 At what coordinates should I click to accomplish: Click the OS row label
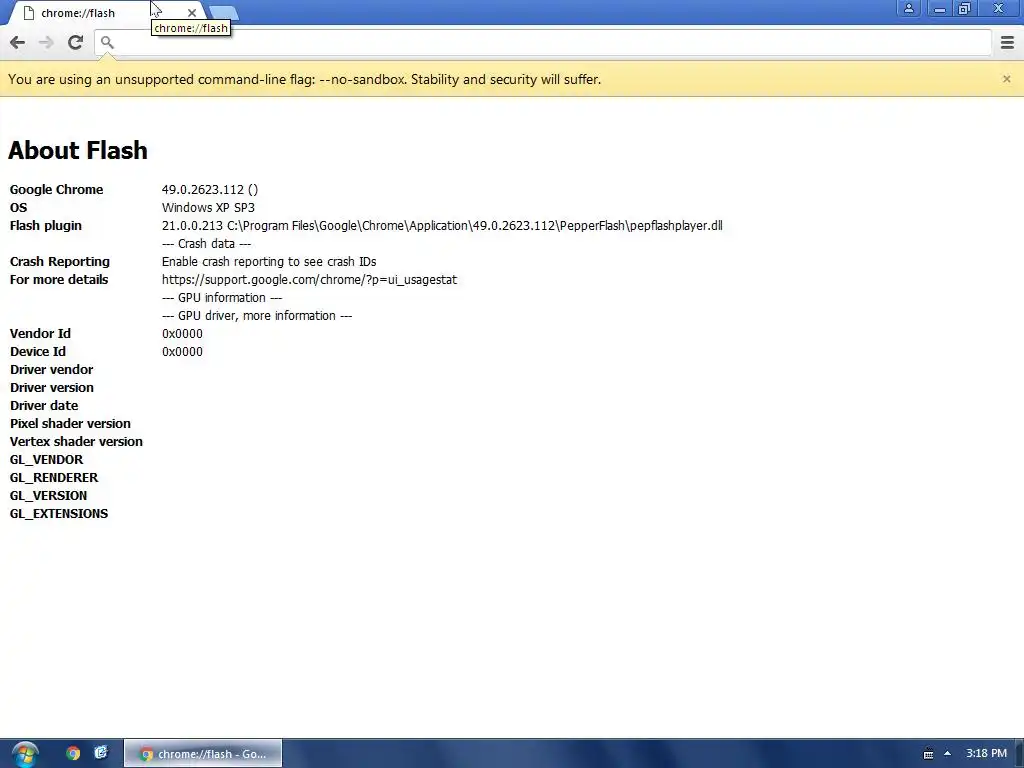click(18, 208)
